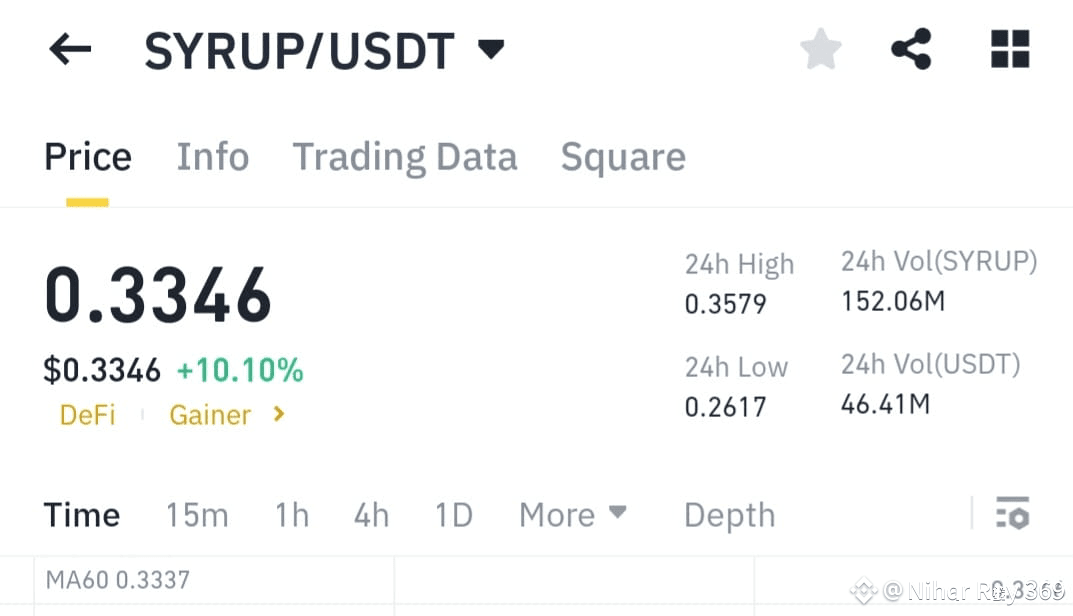Select the 4h timeframe
This screenshot has width=1073, height=616.
click(x=370, y=514)
